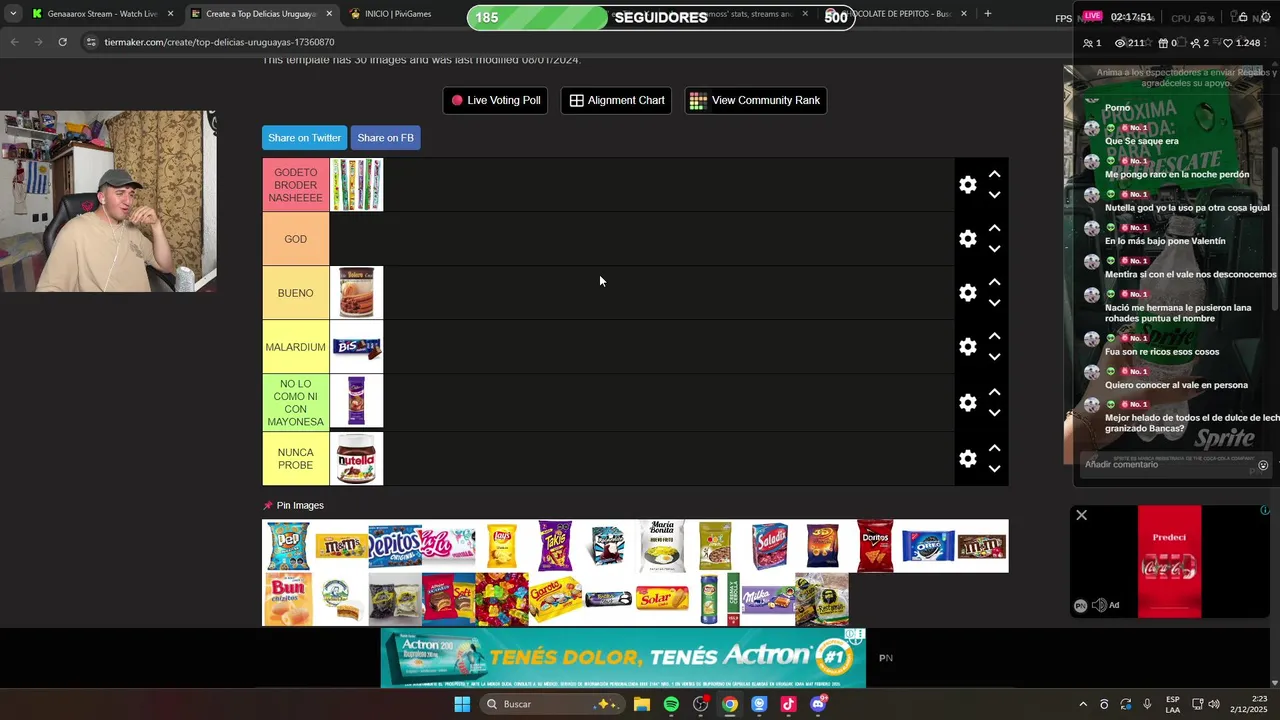
Task: Select the Bis chocolate image in MALARDIUM
Action: click(357, 347)
